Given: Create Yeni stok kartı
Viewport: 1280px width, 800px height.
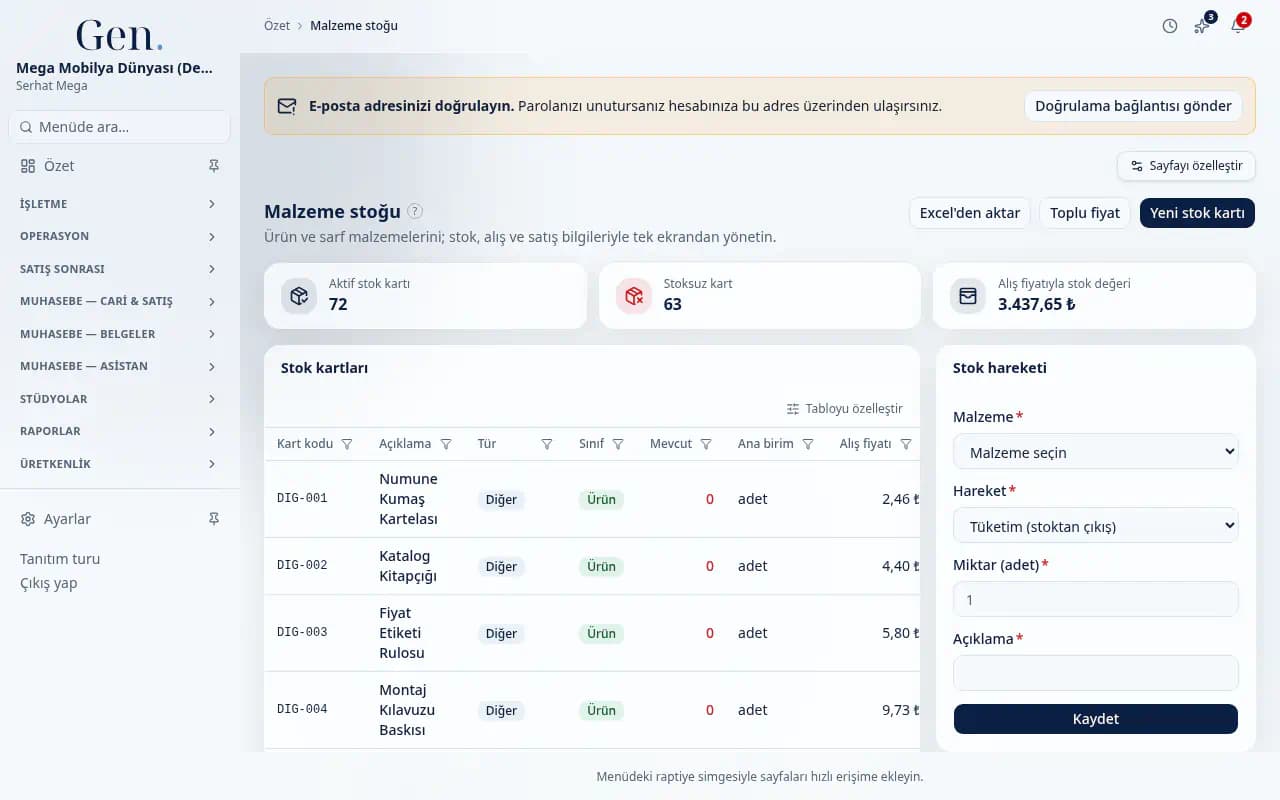Looking at the screenshot, I should (1197, 213).
